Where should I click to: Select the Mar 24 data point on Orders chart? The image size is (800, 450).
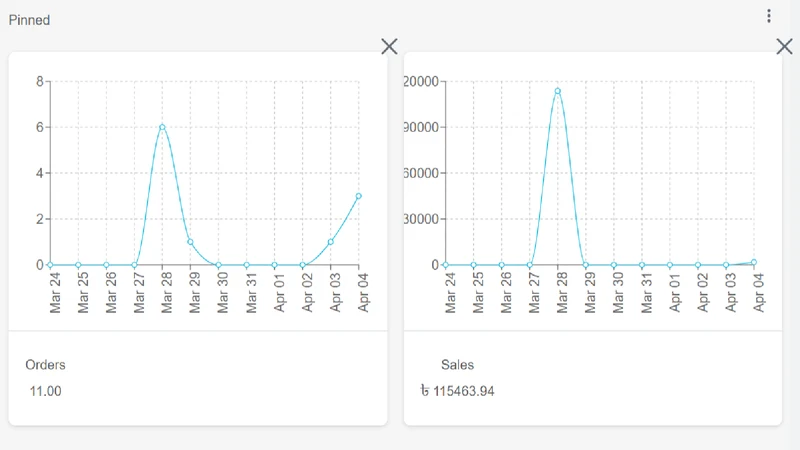tap(50, 265)
